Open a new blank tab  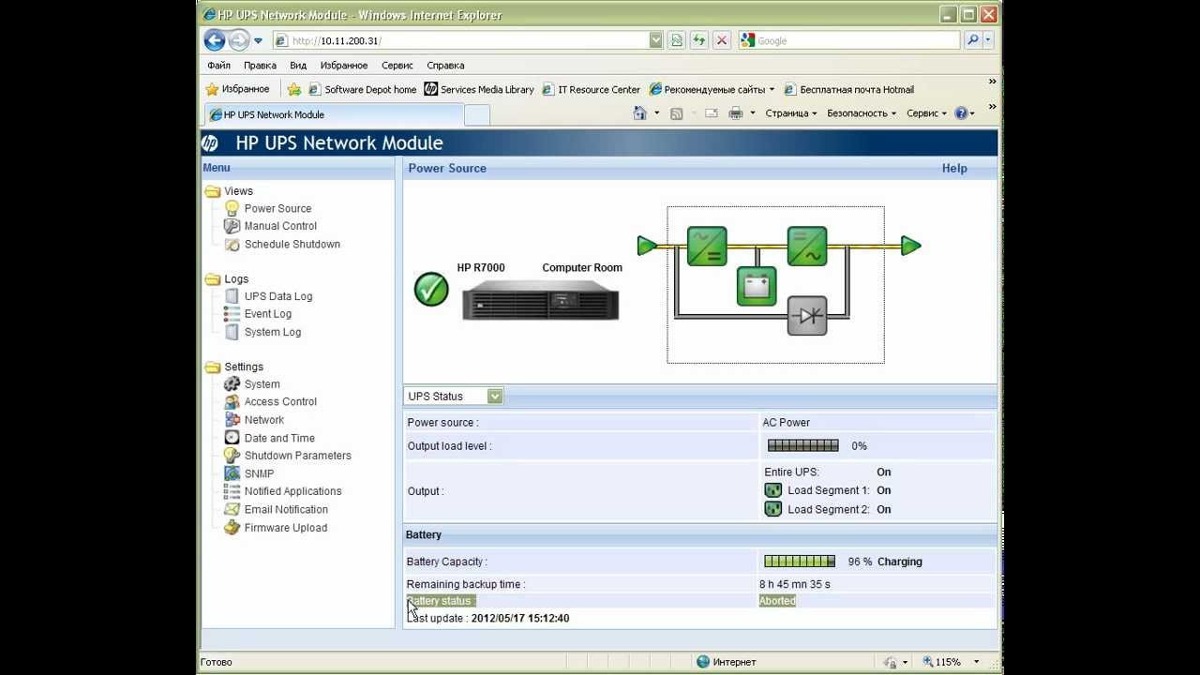pos(477,115)
